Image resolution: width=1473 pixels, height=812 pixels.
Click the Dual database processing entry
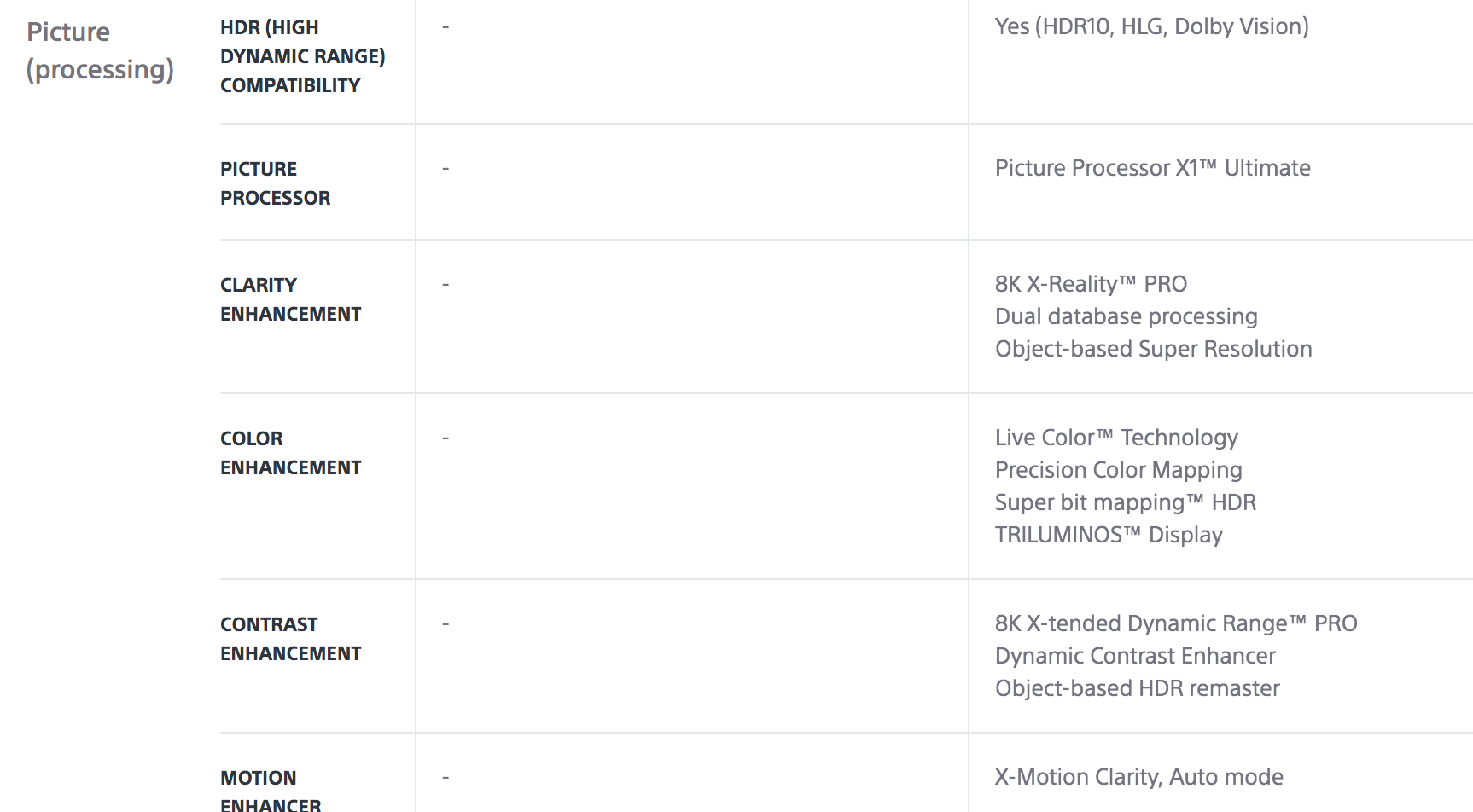1126,316
